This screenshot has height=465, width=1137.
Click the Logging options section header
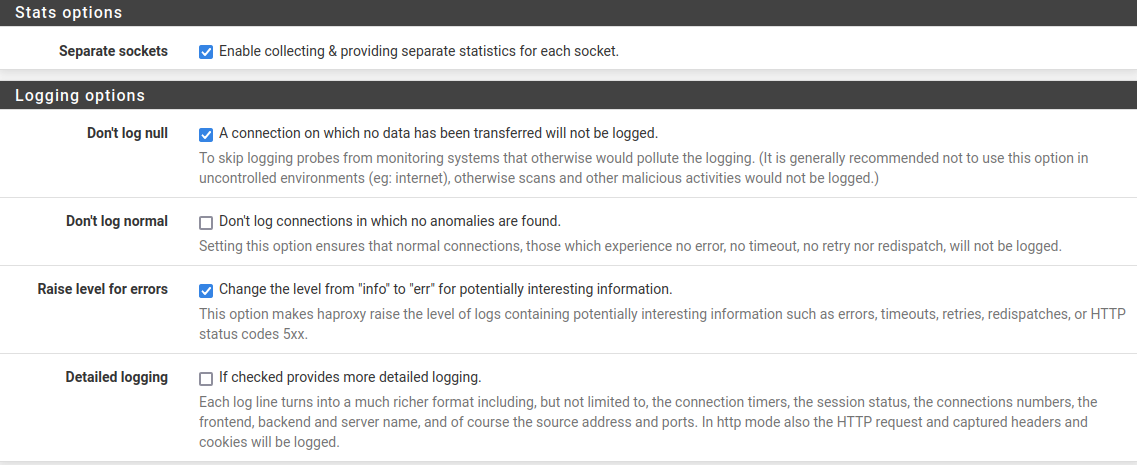pos(80,96)
